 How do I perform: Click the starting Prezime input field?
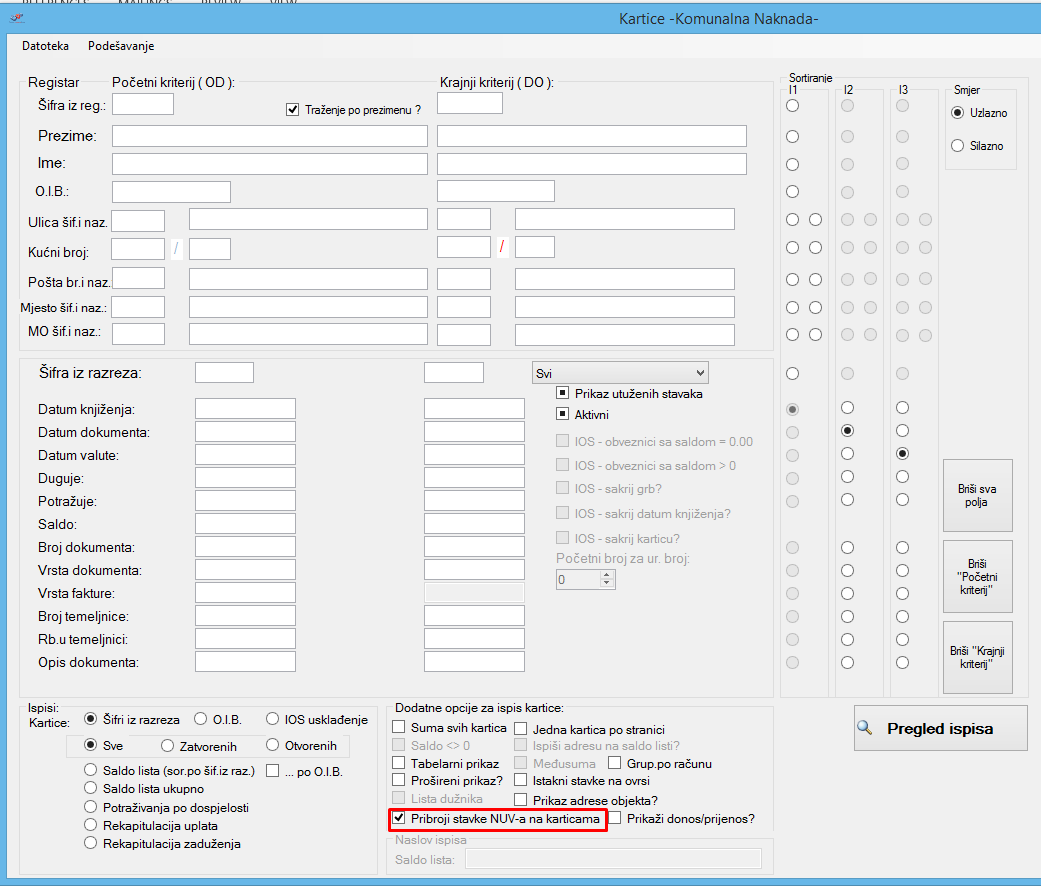coord(269,136)
